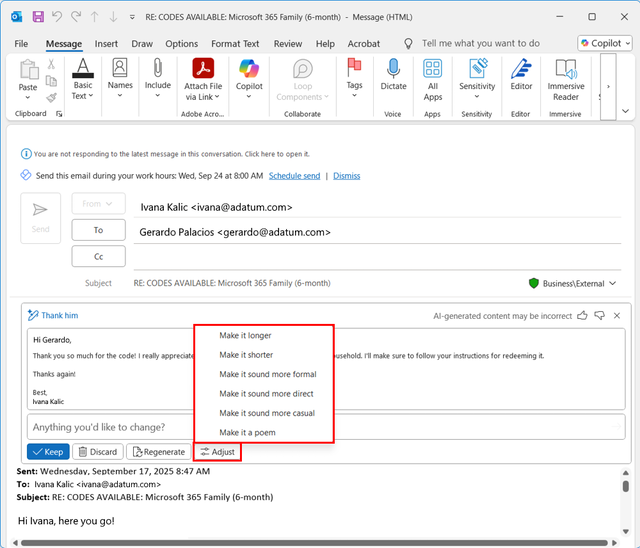The width and height of the screenshot is (640, 548).
Task: Click the Cc button
Action: tap(98, 257)
